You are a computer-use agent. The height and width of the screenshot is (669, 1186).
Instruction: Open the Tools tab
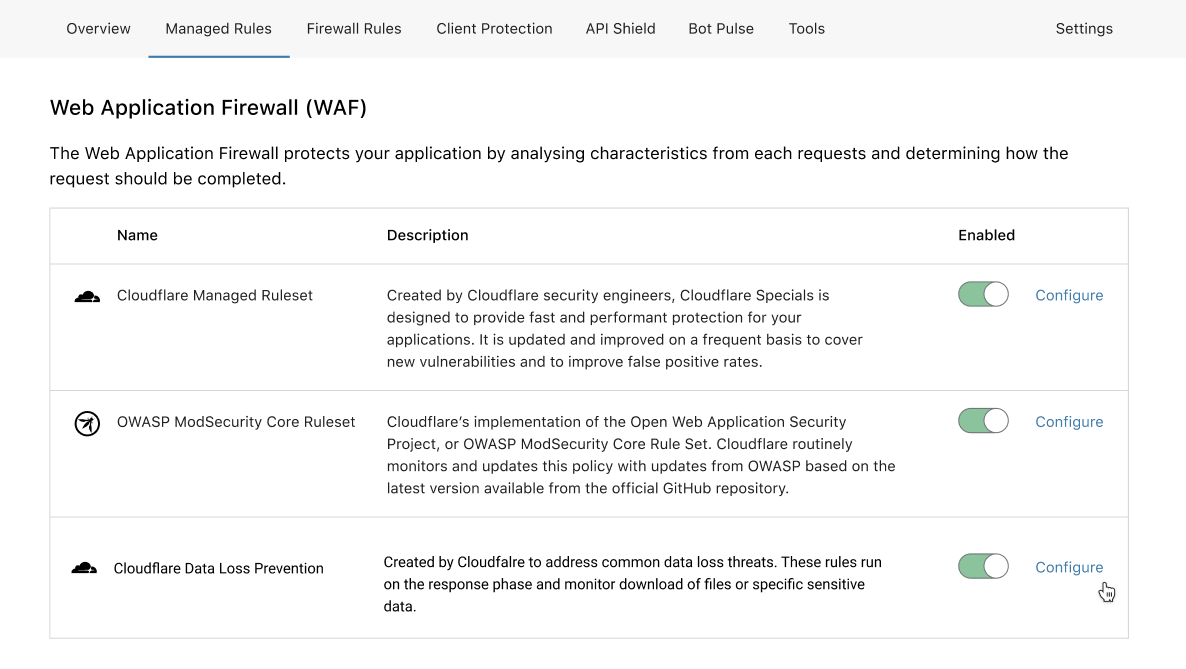(x=806, y=29)
